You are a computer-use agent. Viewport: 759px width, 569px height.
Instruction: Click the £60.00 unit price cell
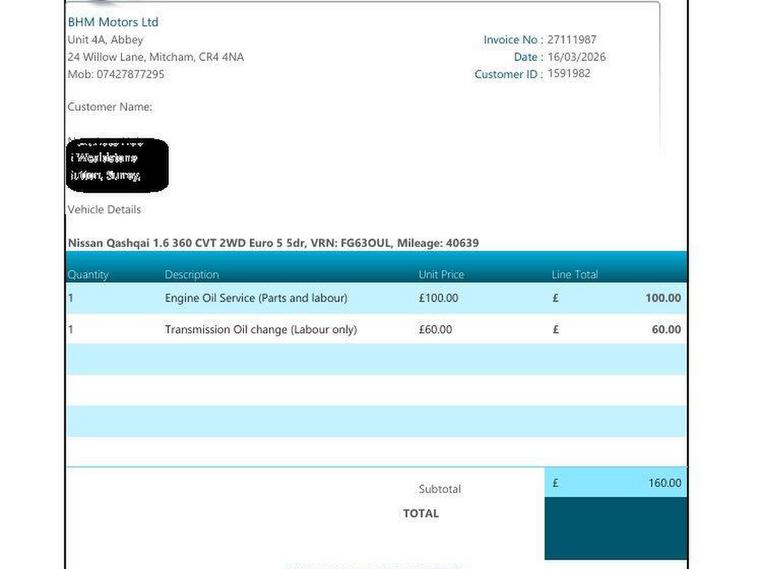point(435,330)
